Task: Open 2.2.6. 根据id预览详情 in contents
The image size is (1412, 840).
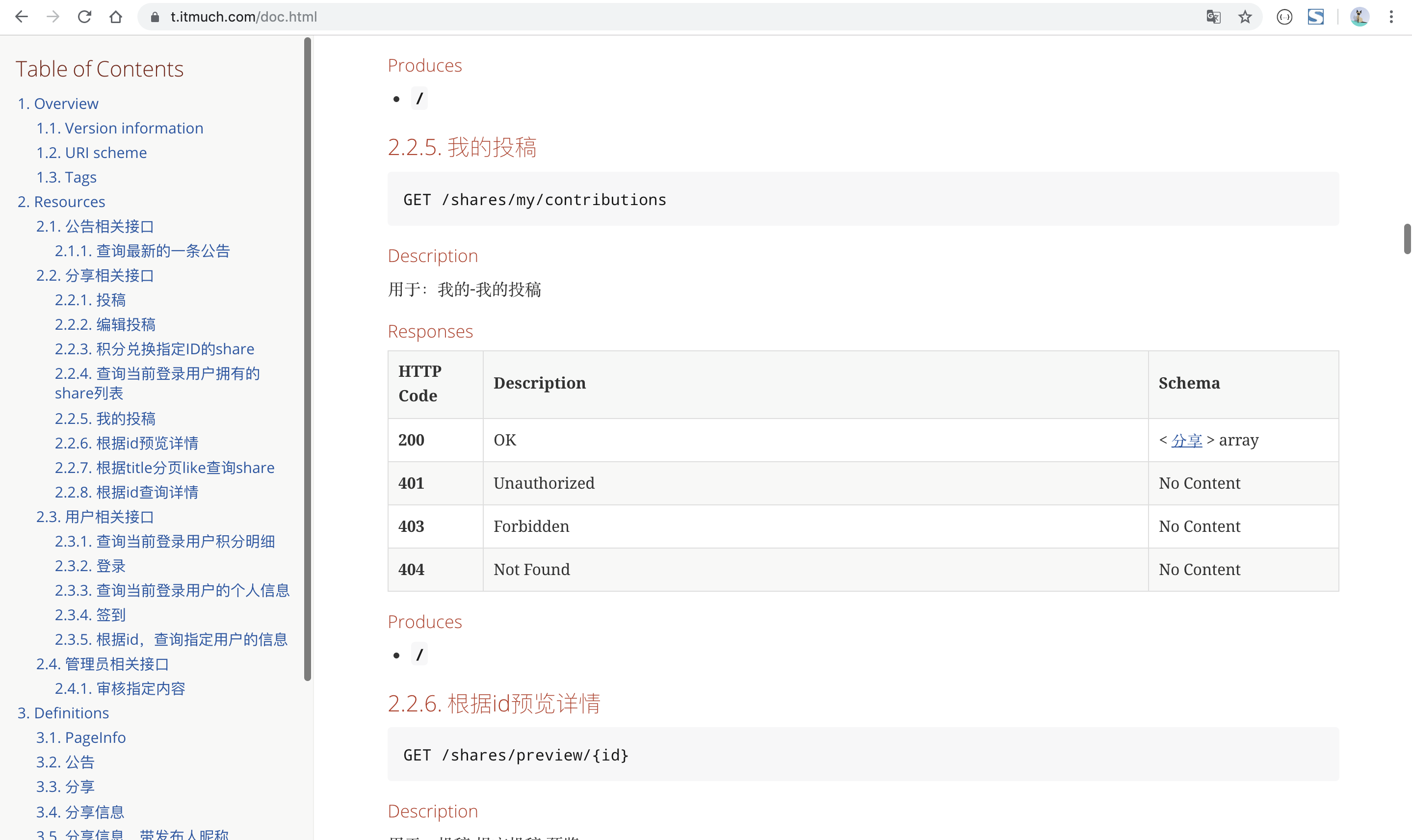Action: (126, 443)
